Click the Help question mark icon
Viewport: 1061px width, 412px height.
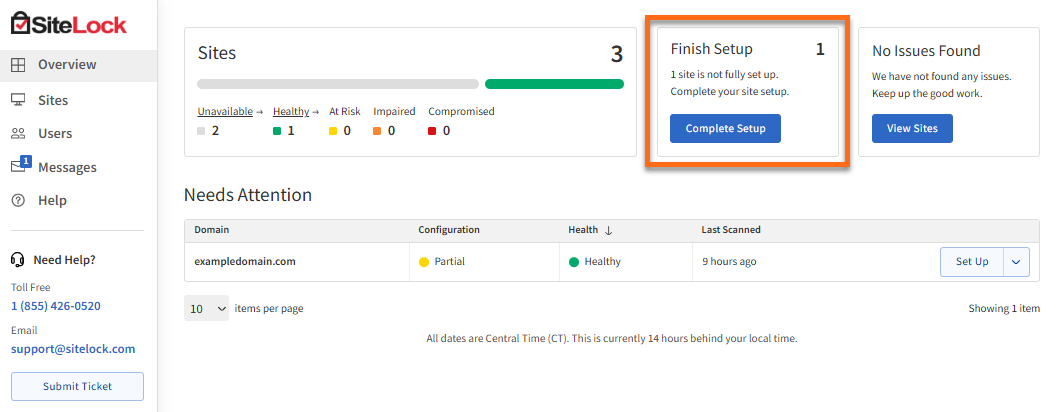tap(18, 201)
